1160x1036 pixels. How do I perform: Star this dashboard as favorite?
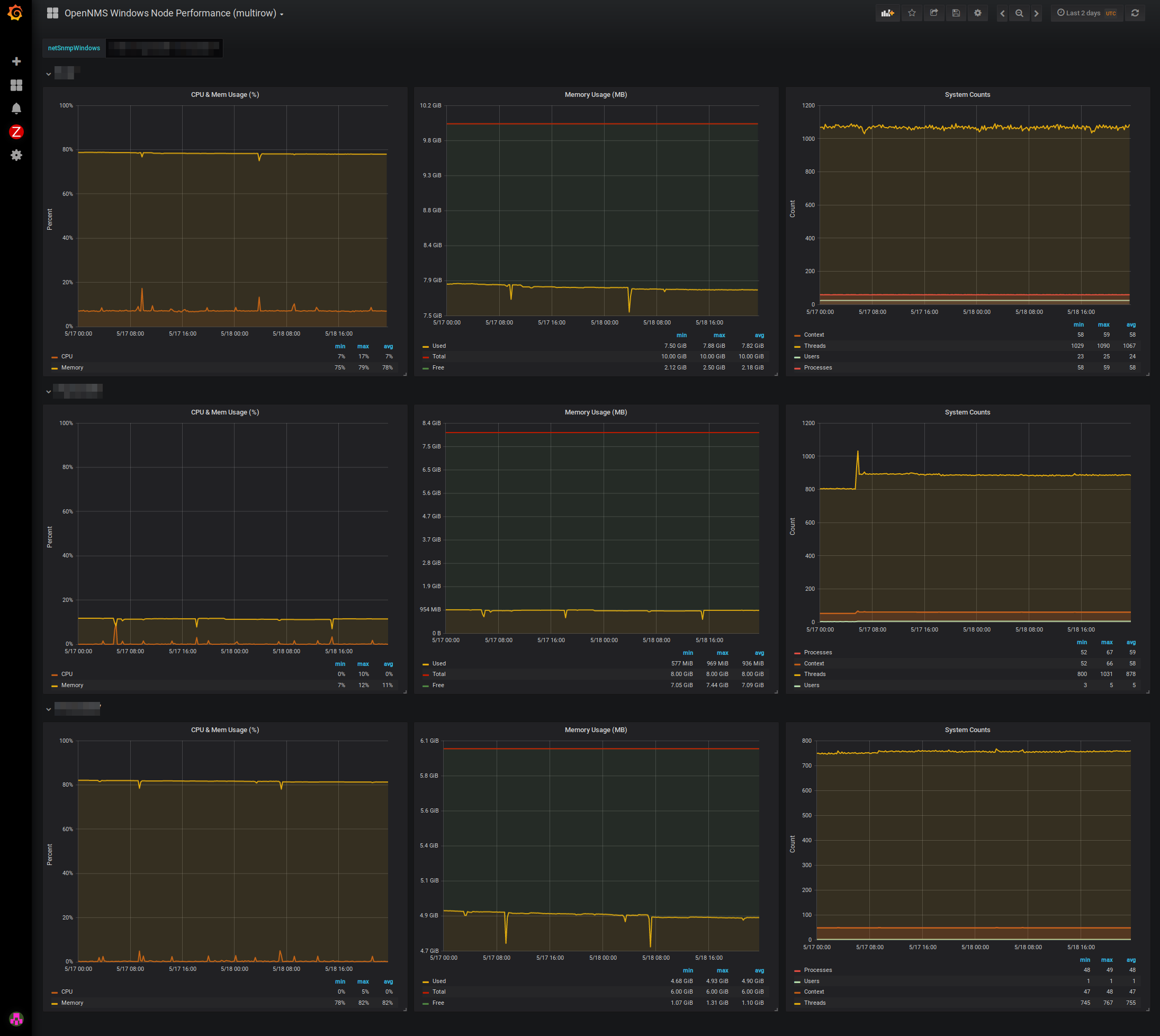912,13
